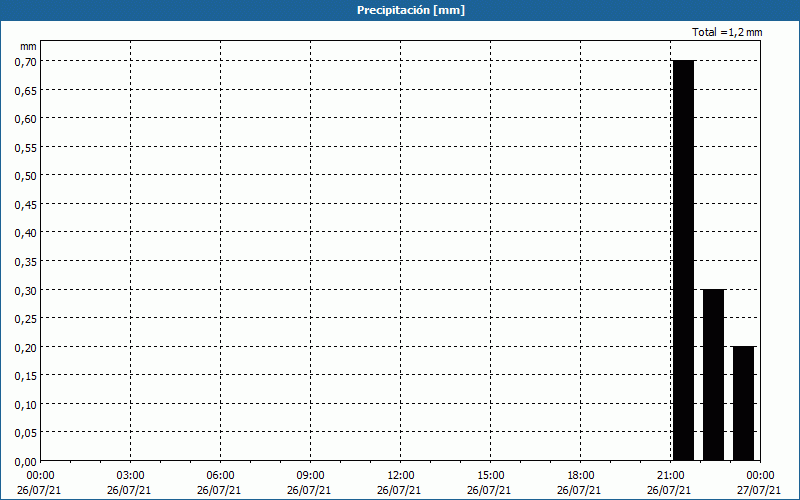This screenshot has width=800, height=500.
Task: Click the 09:00 time axis label
Action: [310, 475]
